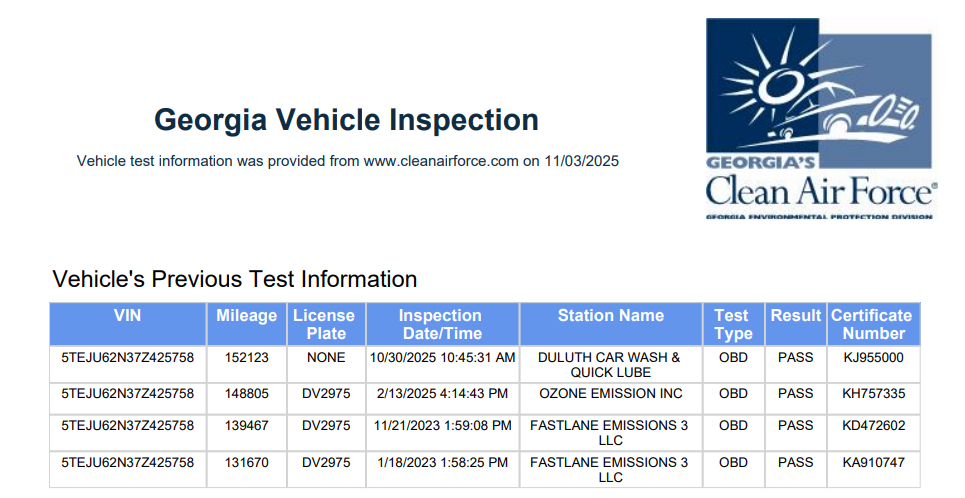This screenshot has height=498, width=965.
Task: Click the Inspection Date/Time column header
Action: (440, 324)
